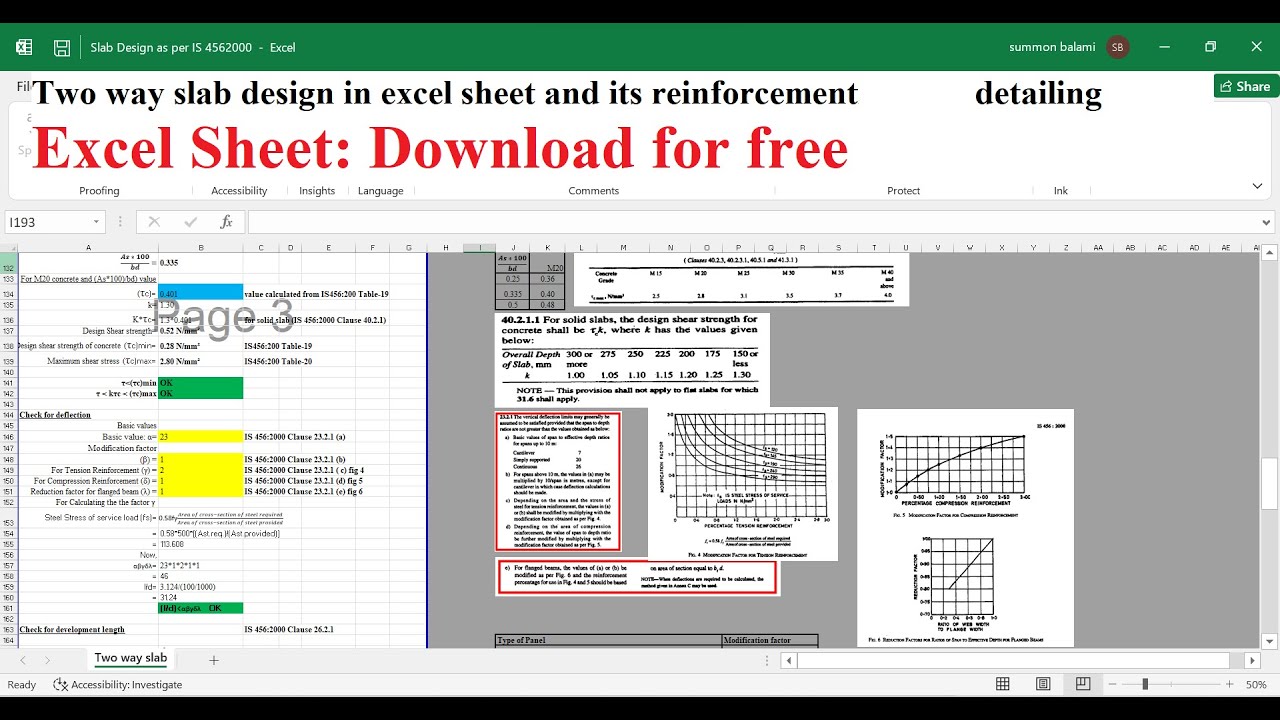
Task: Click the horizontal scrollbar right arrow
Action: tap(1252, 660)
